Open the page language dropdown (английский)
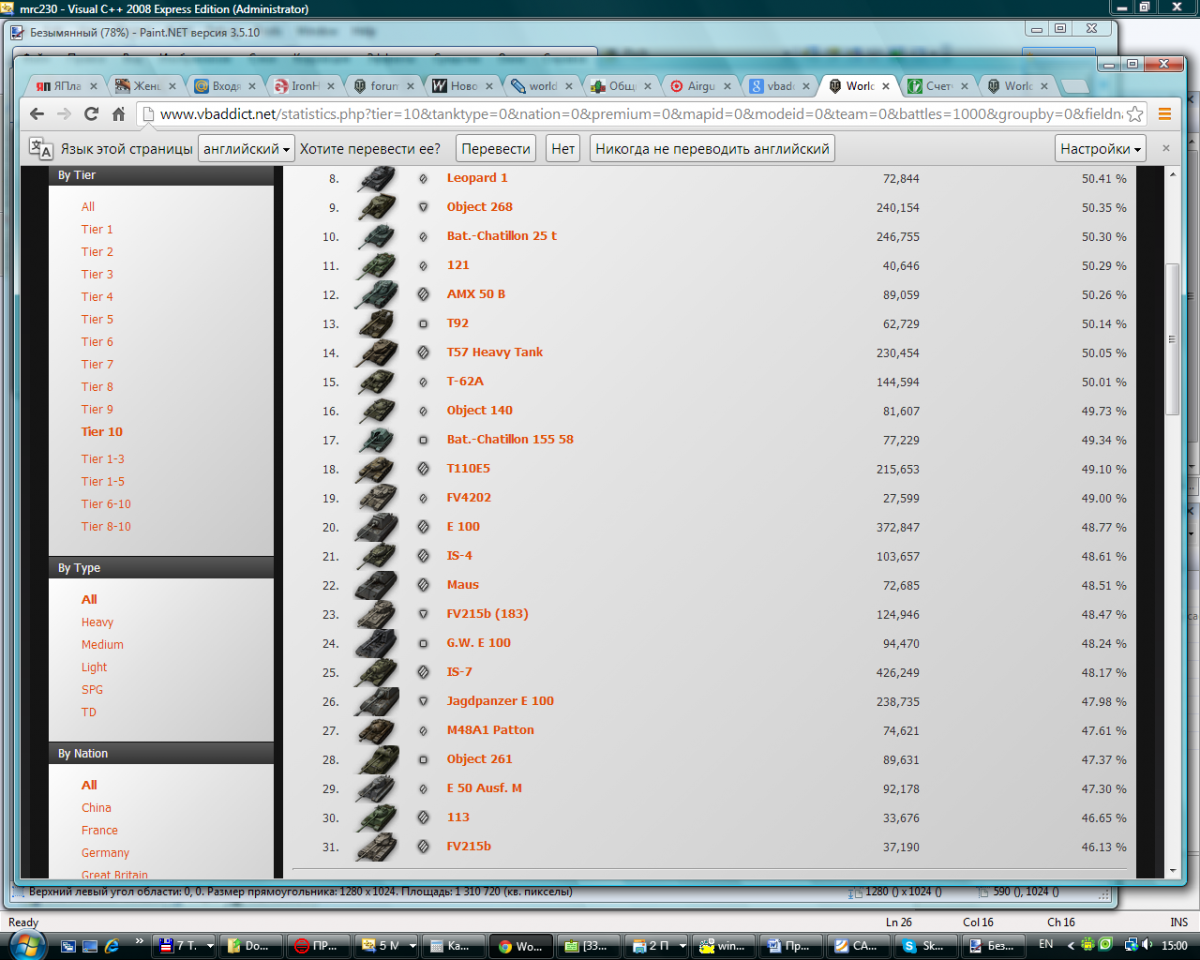The image size is (1200, 960). tap(246, 149)
